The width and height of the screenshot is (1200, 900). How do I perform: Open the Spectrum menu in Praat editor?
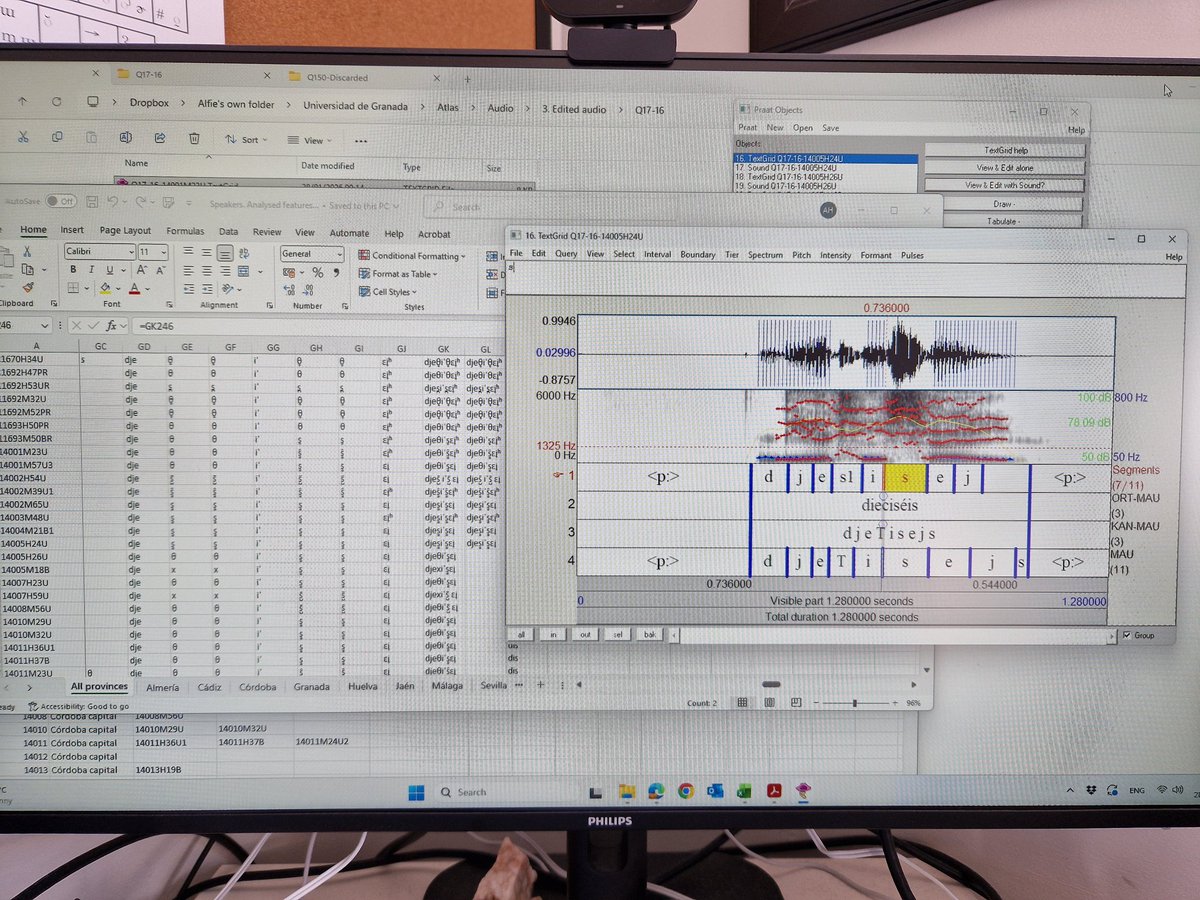(x=765, y=255)
